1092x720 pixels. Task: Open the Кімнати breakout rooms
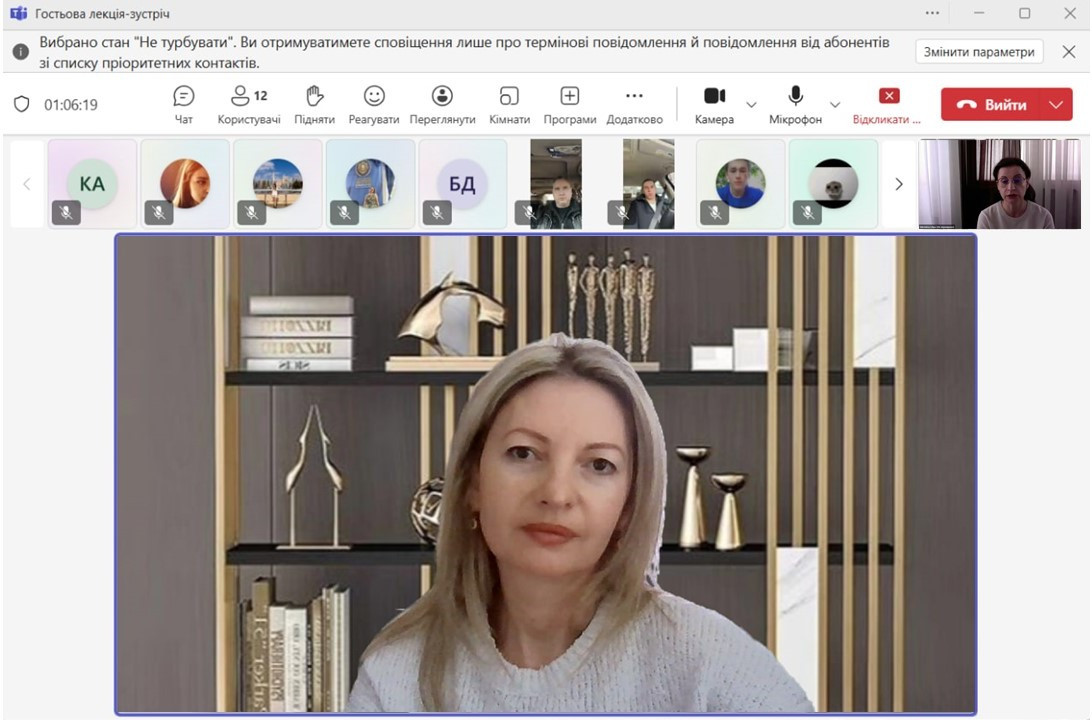point(509,103)
